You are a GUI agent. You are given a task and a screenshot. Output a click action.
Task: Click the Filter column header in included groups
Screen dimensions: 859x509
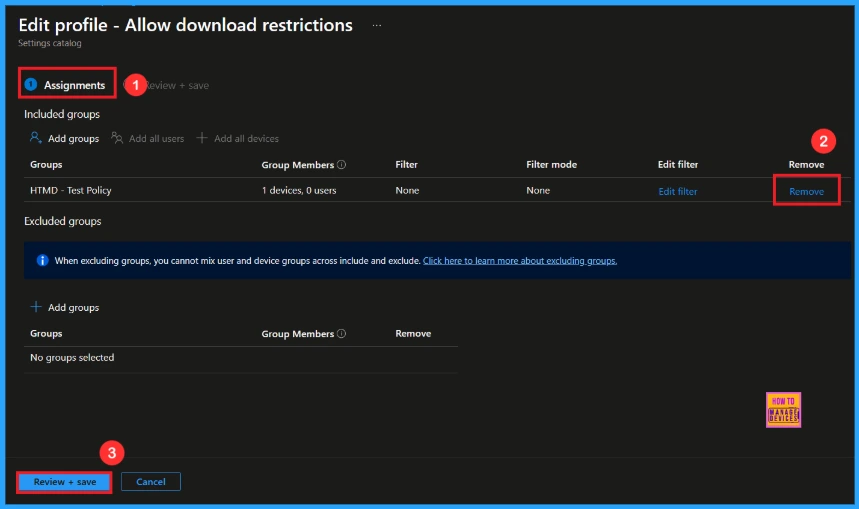coord(406,164)
